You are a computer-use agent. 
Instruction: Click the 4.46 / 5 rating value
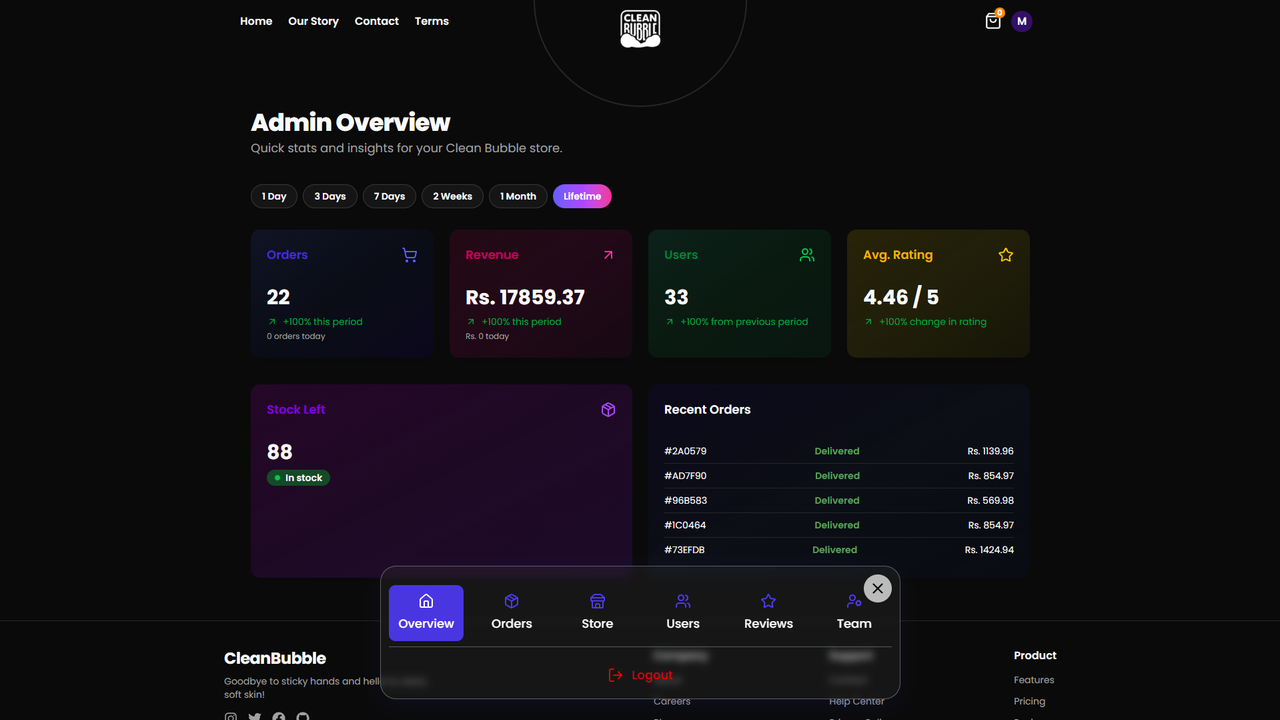click(901, 297)
